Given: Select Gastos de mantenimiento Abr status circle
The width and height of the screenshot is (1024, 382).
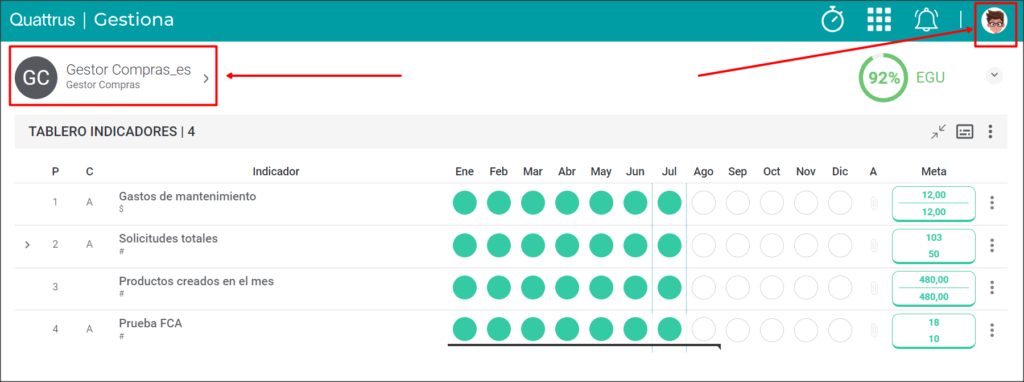Looking at the screenshot, I should pyautogui.click(x=567, y=203).
